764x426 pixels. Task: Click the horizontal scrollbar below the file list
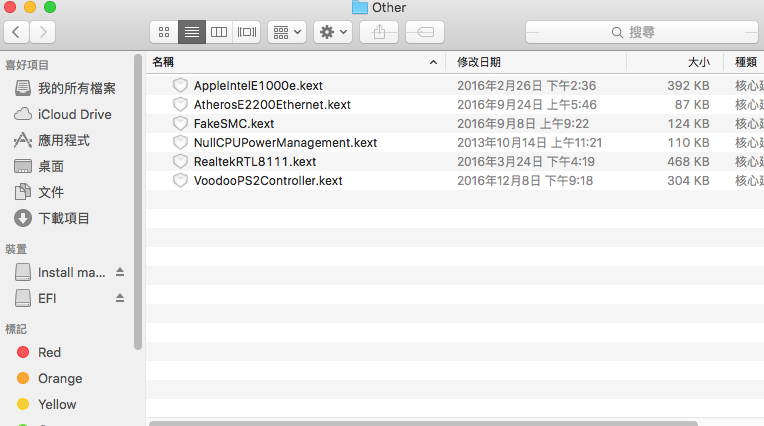[423, 423]
